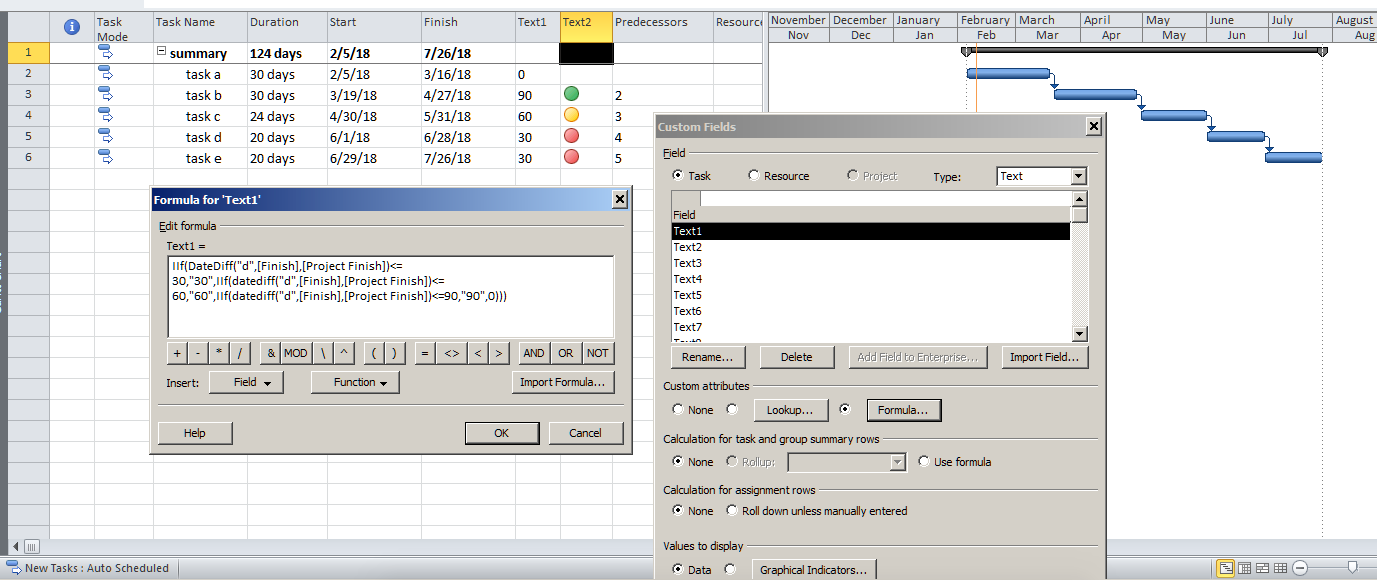Select Roll down unless manually entered
The height and width of the screenshot is (580, 1377).
tap(733, 511)
